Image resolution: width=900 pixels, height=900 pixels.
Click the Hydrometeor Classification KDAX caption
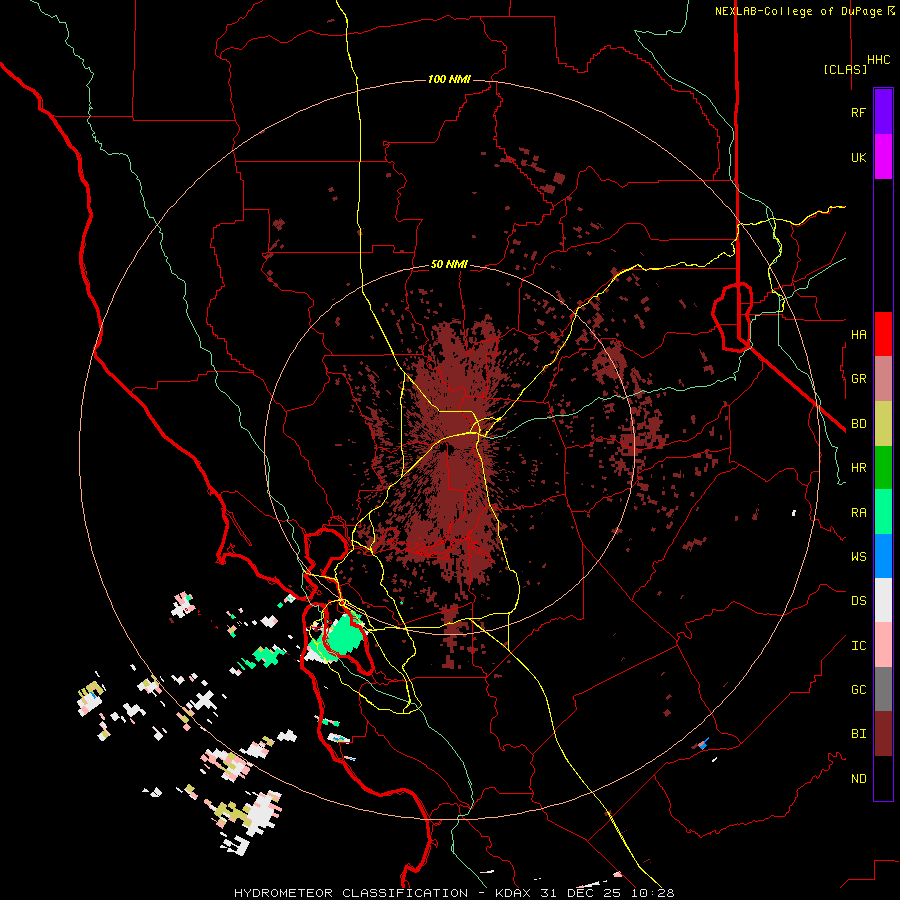[454, 893]
